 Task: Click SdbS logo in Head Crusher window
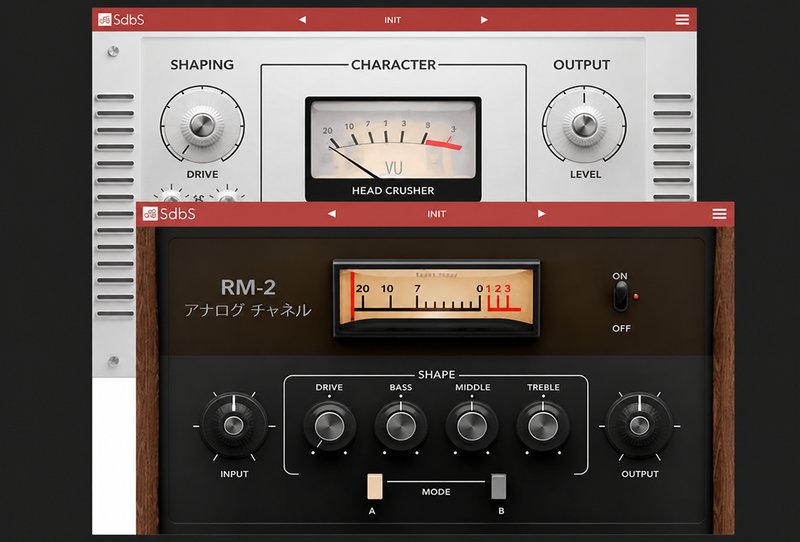point(121,20)
